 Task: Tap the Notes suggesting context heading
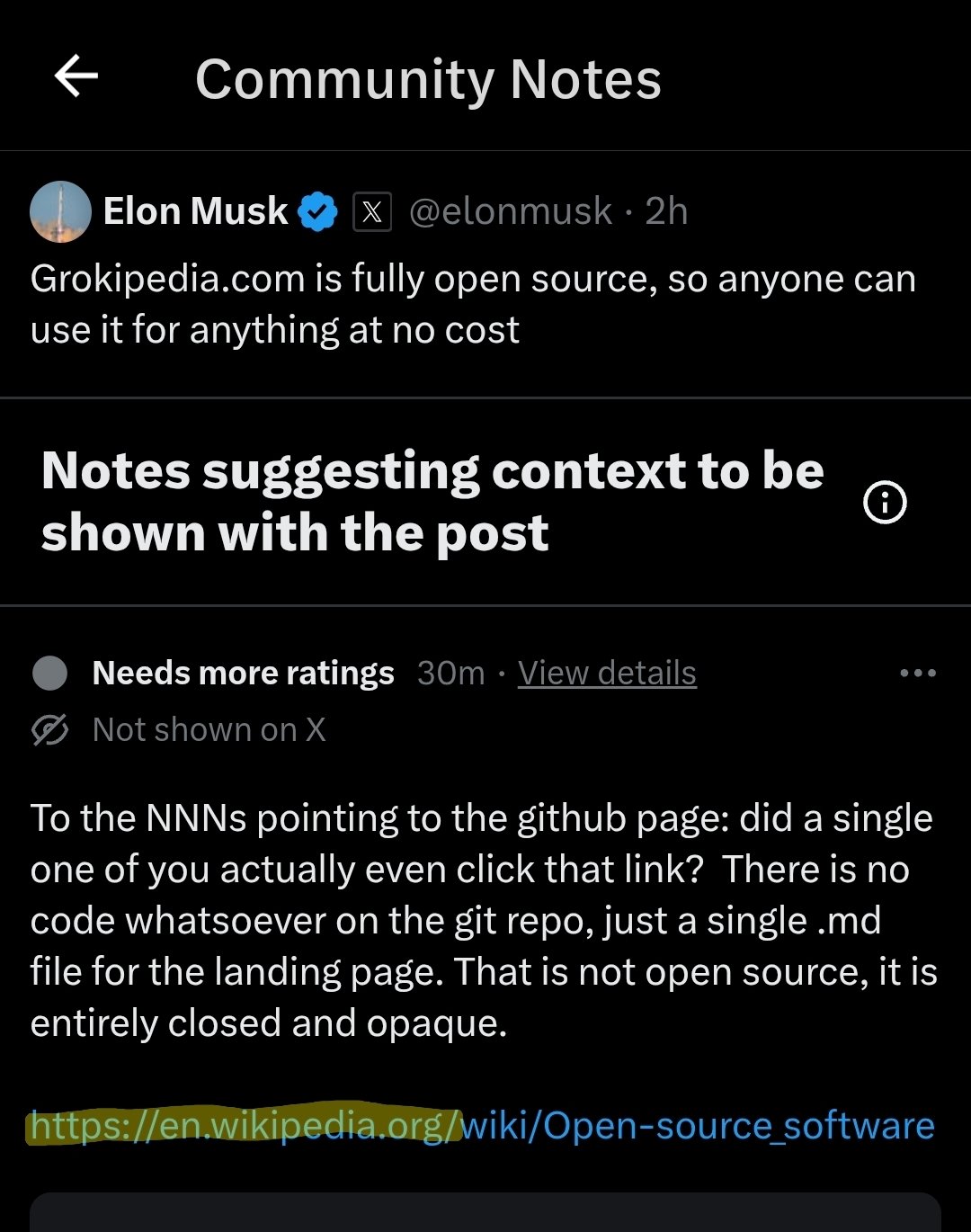[x=432, y=502]
